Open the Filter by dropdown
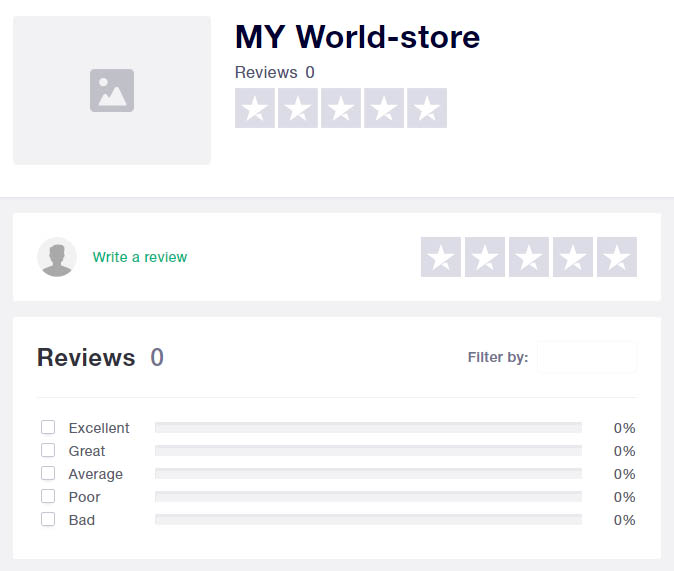 click(587, 357)
